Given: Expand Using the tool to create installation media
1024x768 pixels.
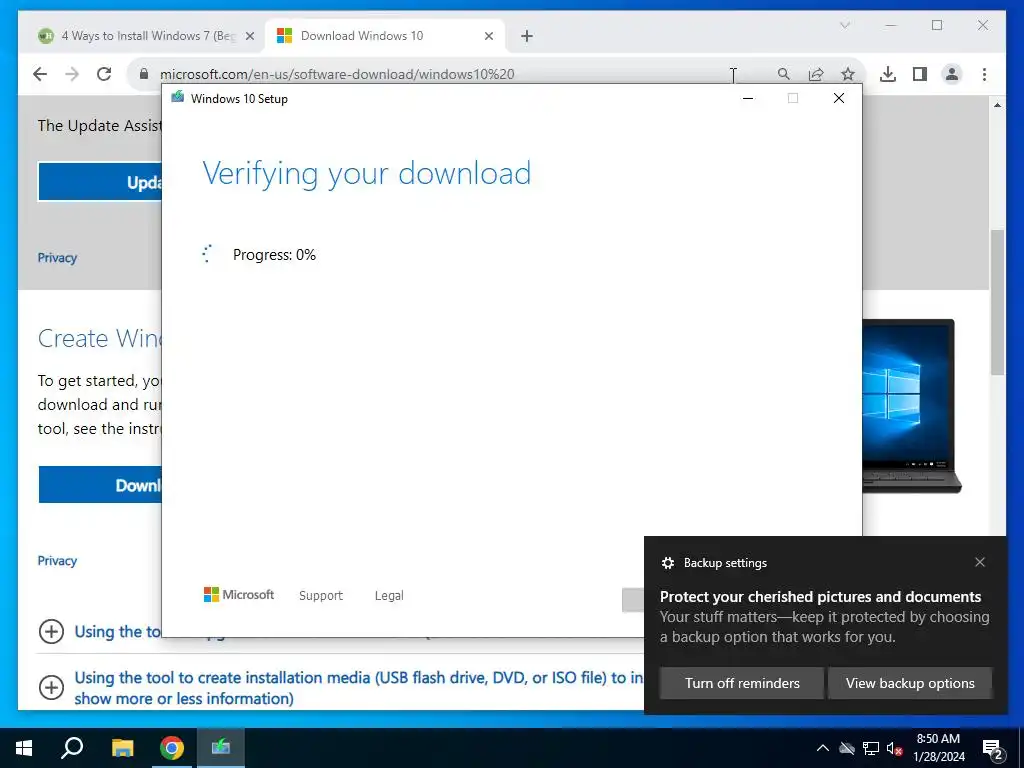Looking at the screenshot, I should pyautogui.click(x=52, y=687).
